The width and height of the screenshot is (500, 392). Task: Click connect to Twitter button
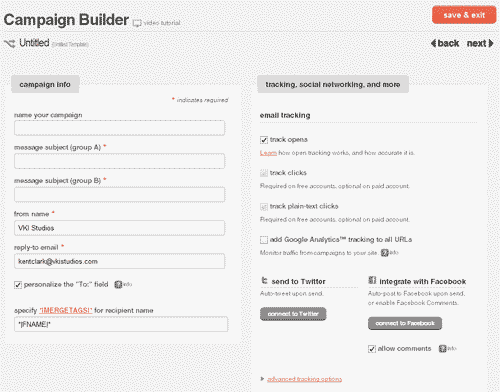point(293,314)
